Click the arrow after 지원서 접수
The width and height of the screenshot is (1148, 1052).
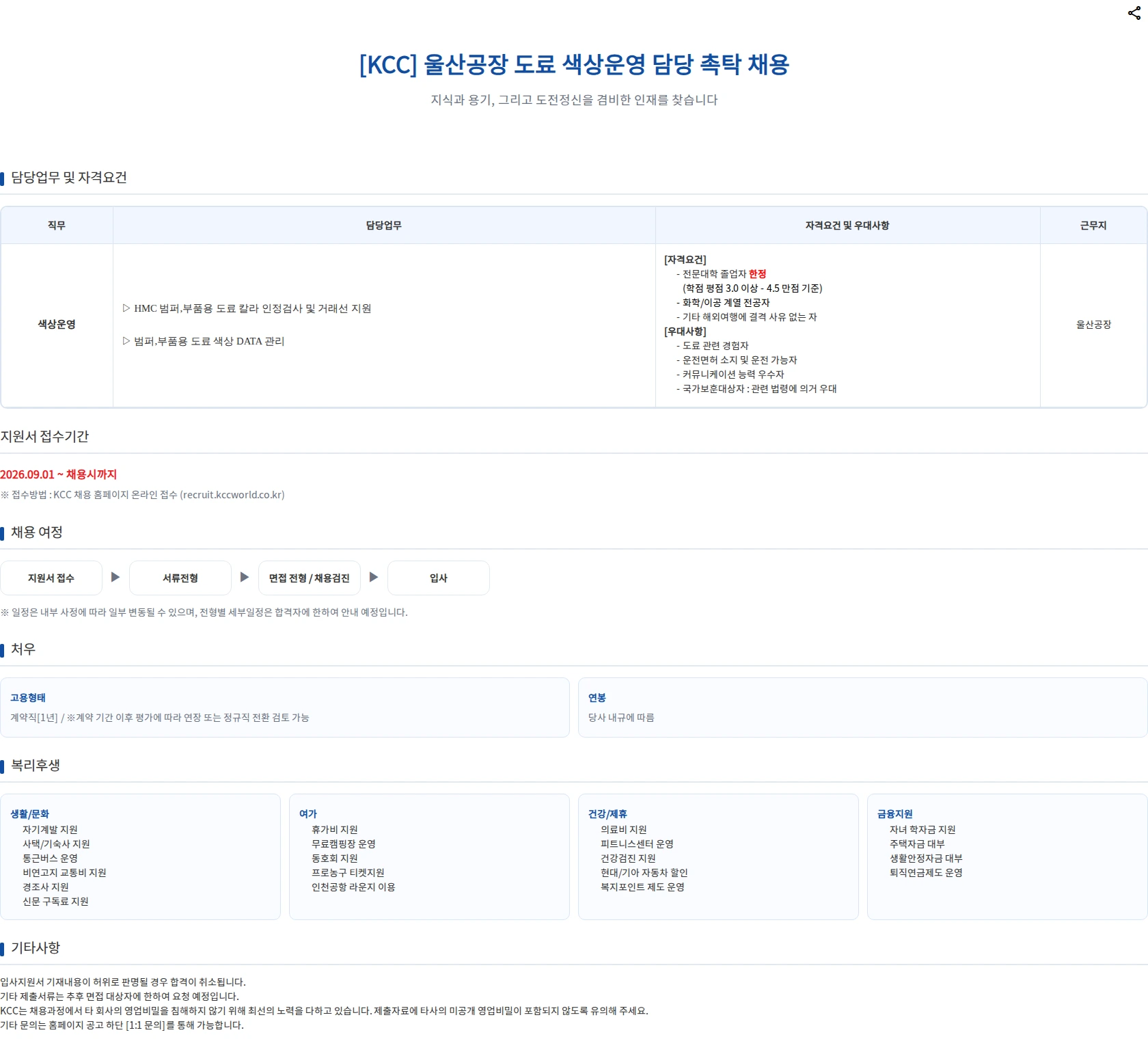[x=115, y=577]
